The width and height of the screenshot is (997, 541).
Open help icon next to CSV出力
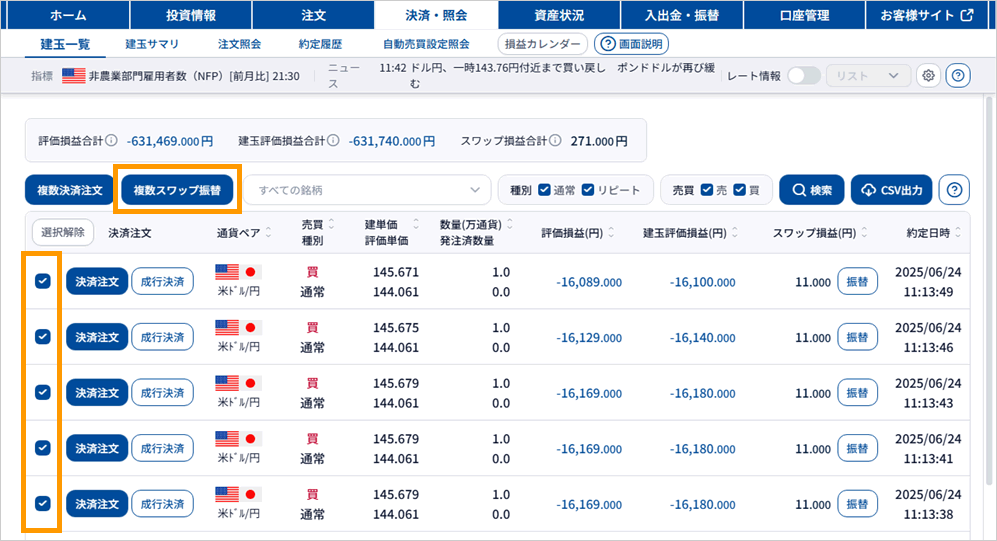(x=954, y=189)
